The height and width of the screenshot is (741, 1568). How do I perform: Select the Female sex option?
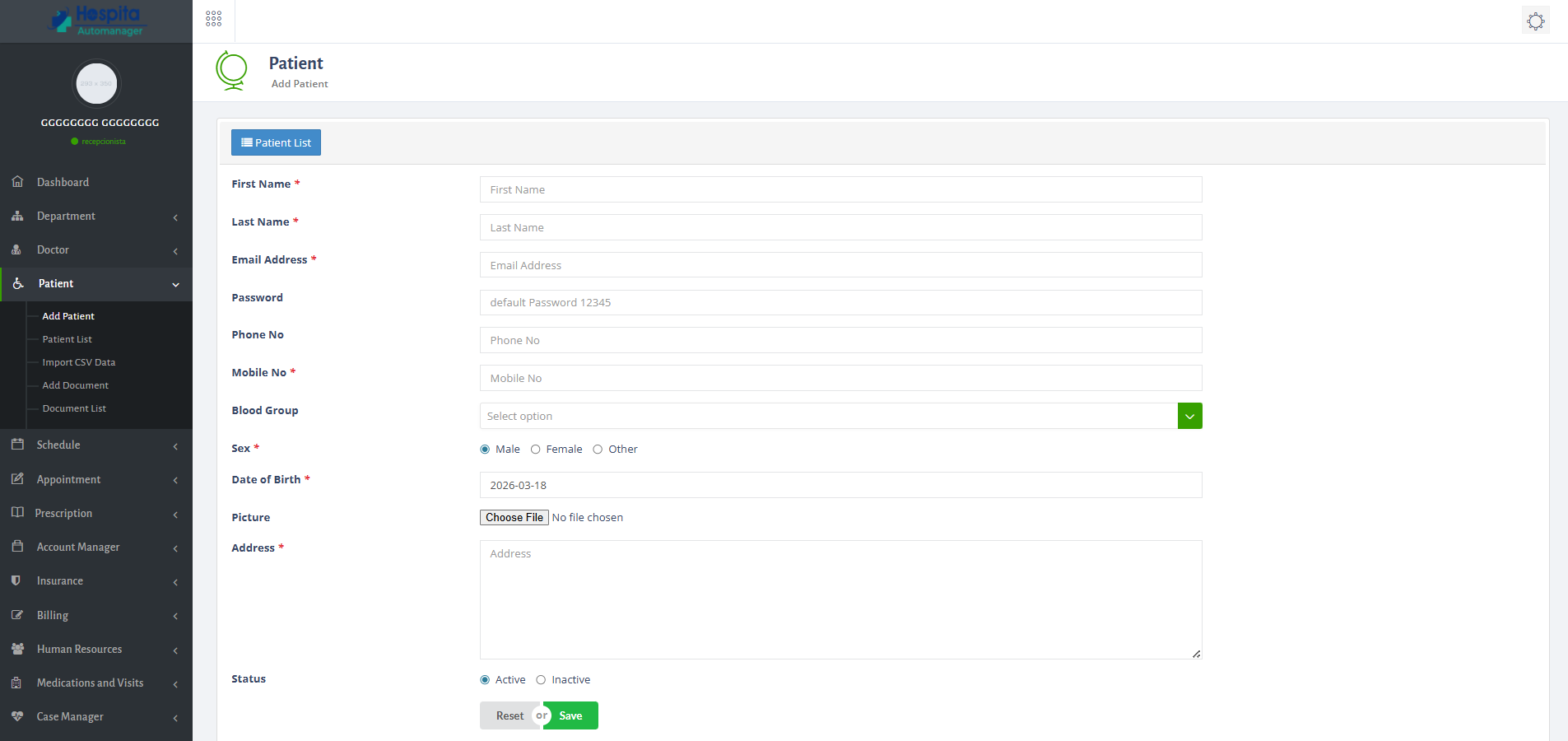point(536,449)
